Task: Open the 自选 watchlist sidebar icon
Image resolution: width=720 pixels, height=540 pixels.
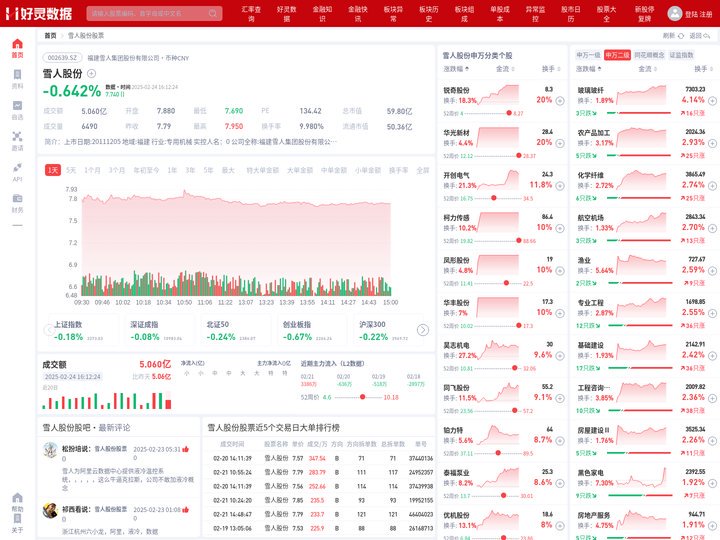Action: (x=17, y=106)
